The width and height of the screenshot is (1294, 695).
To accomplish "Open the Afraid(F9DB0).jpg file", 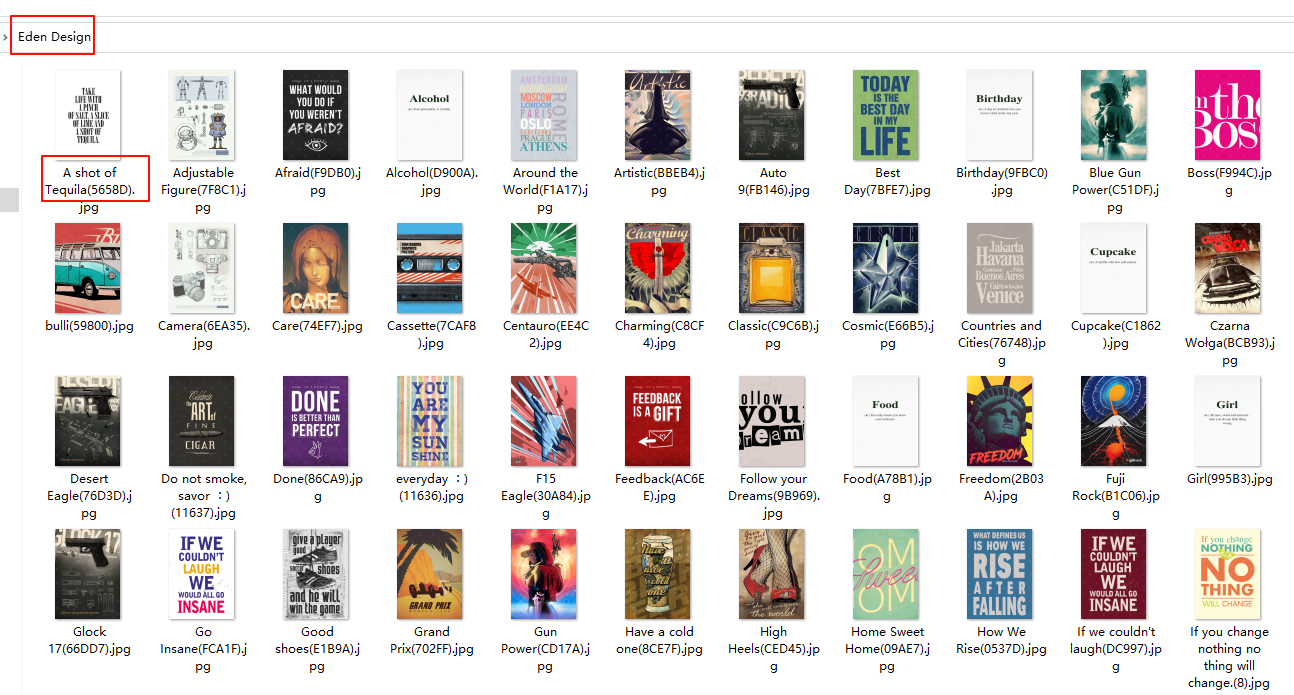I will tap(316, 115).
